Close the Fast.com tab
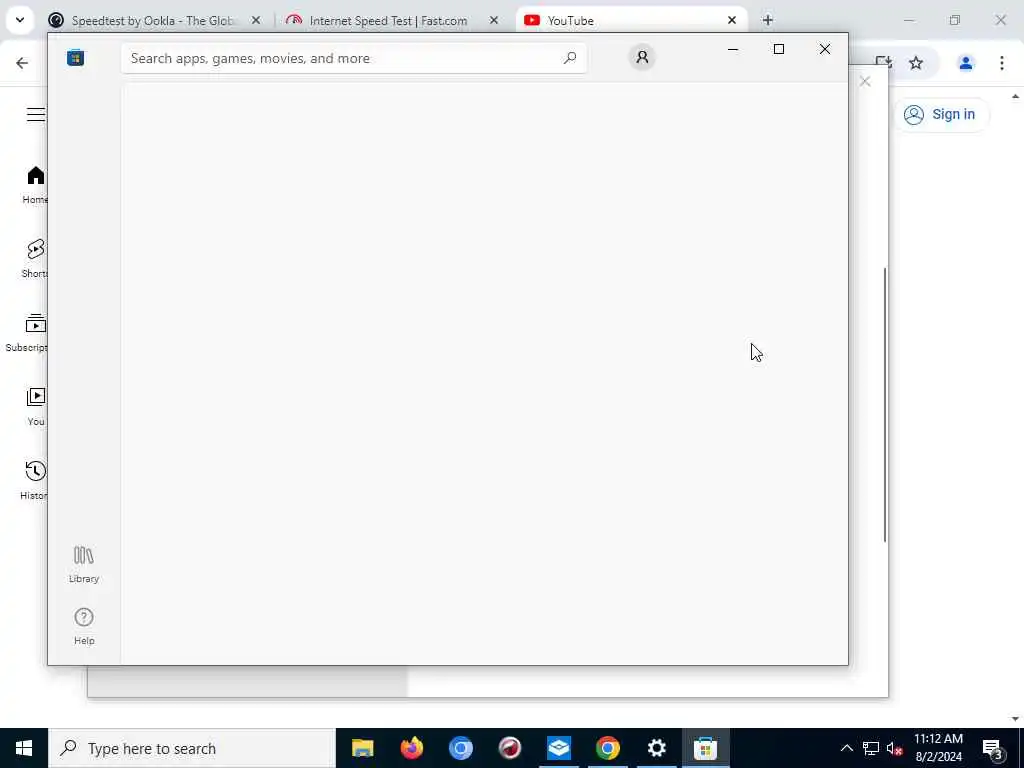1024x768 pixels. [494, 20]
